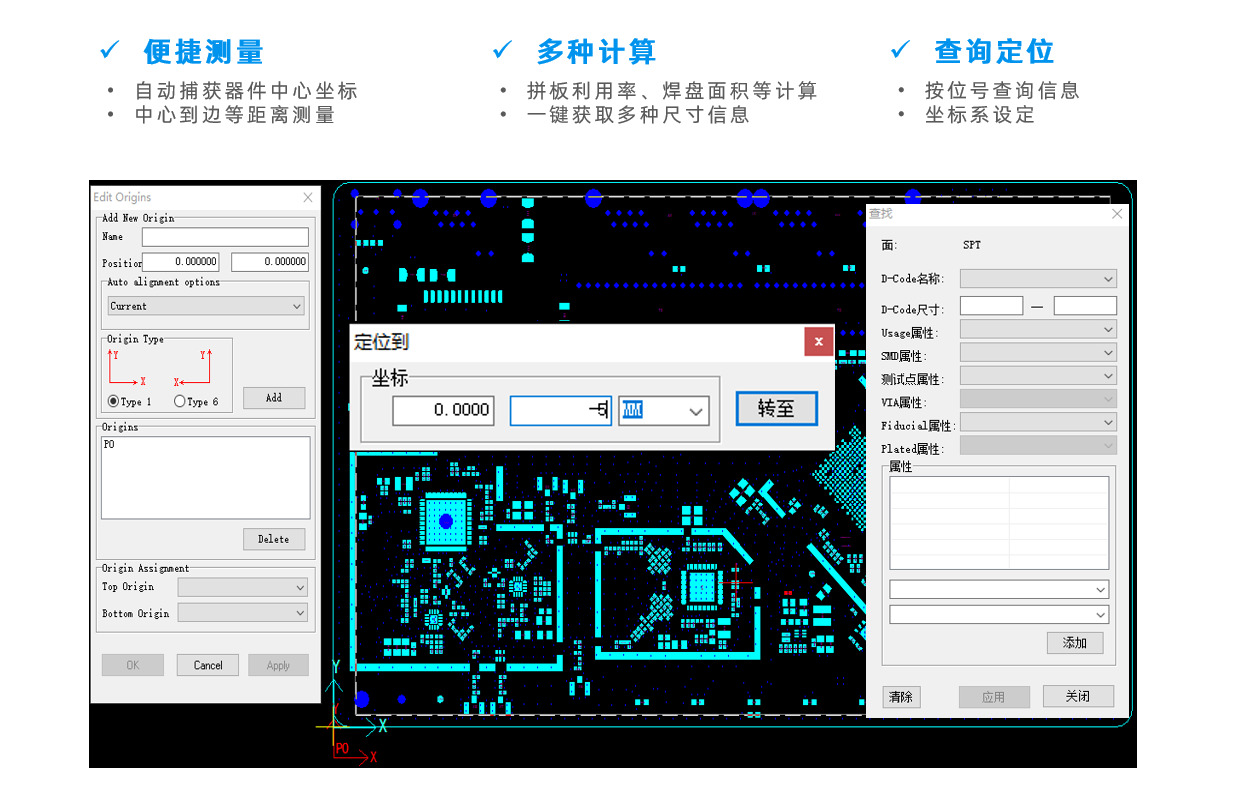
Task: Open the Usage属性 dropdown
Action: click(1038, 330)
